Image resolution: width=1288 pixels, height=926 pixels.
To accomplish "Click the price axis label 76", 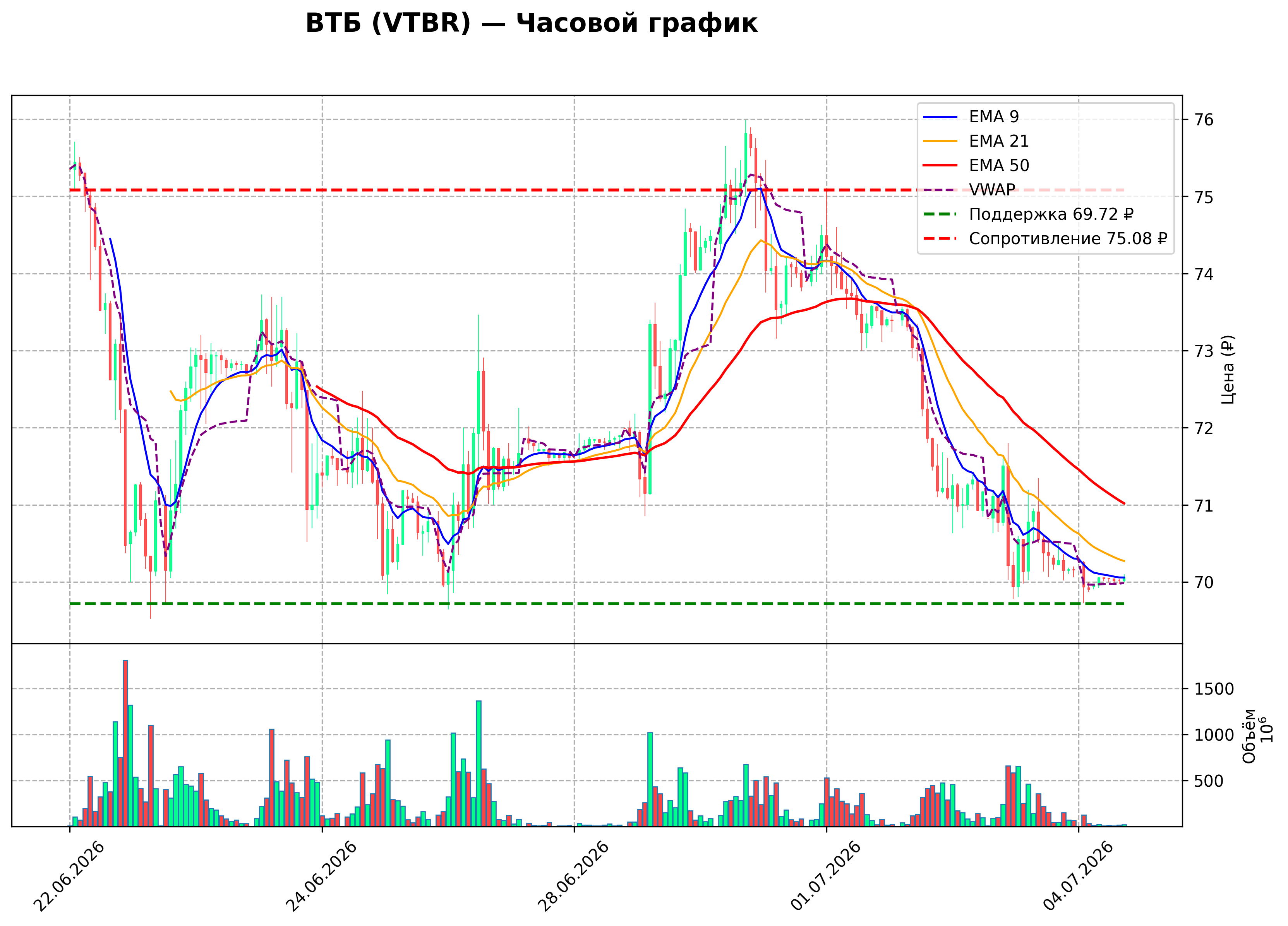I will click(1204, 120).
